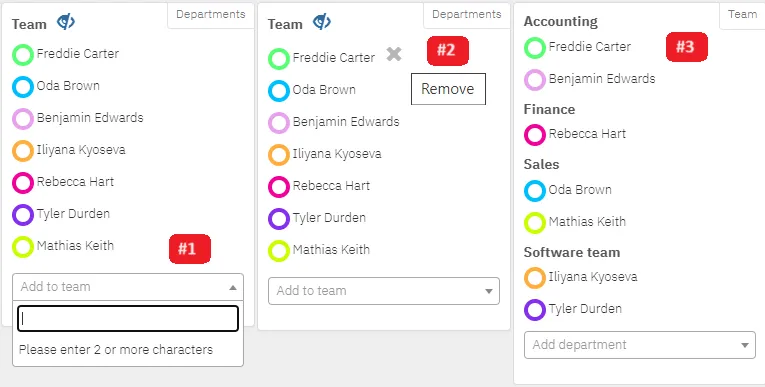This screenshot has width=765, height=387.
Task: Select Tyler Durden name under Software team
Action: (x=585, y=309)
